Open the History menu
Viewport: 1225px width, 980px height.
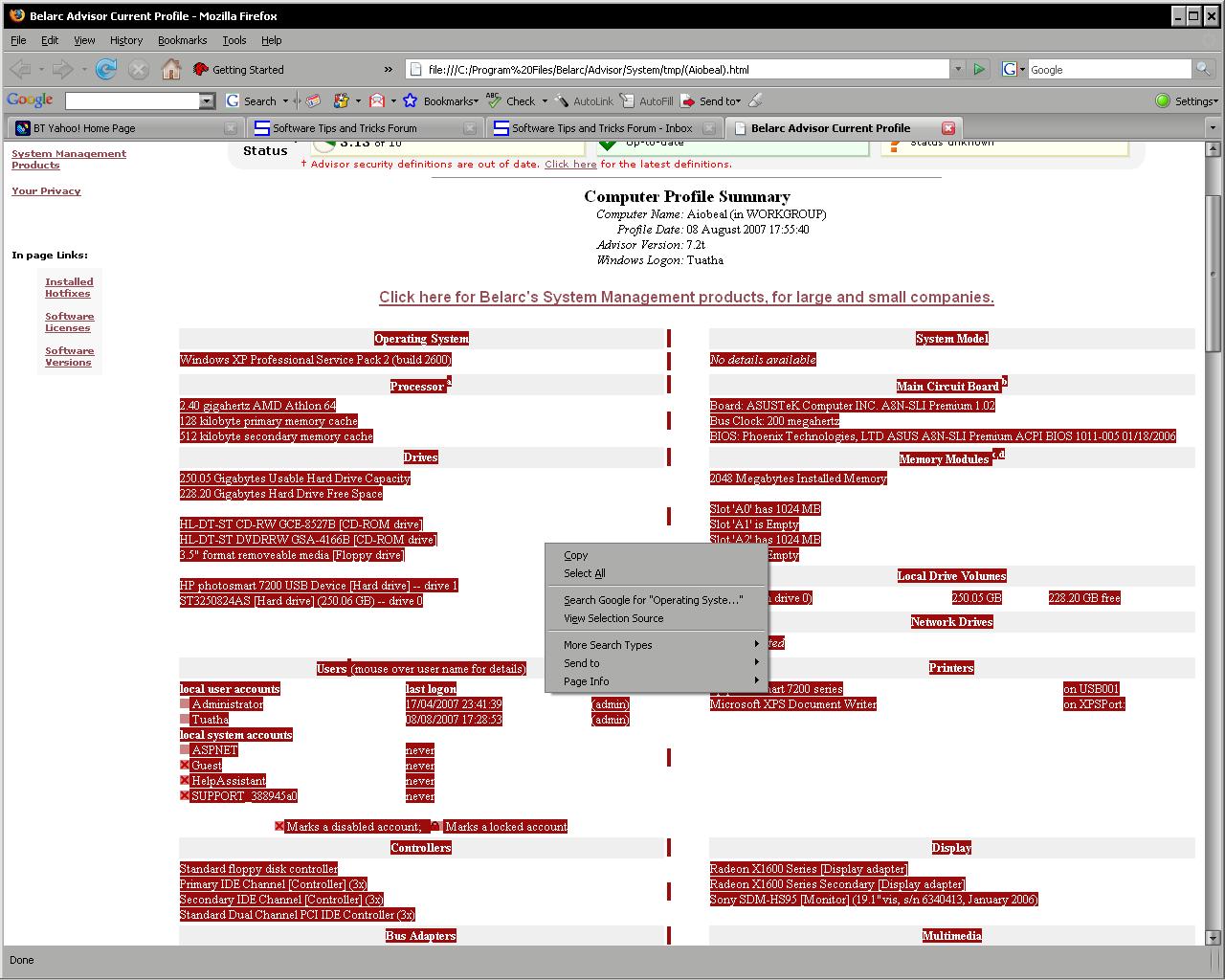(x=126, y=40)
